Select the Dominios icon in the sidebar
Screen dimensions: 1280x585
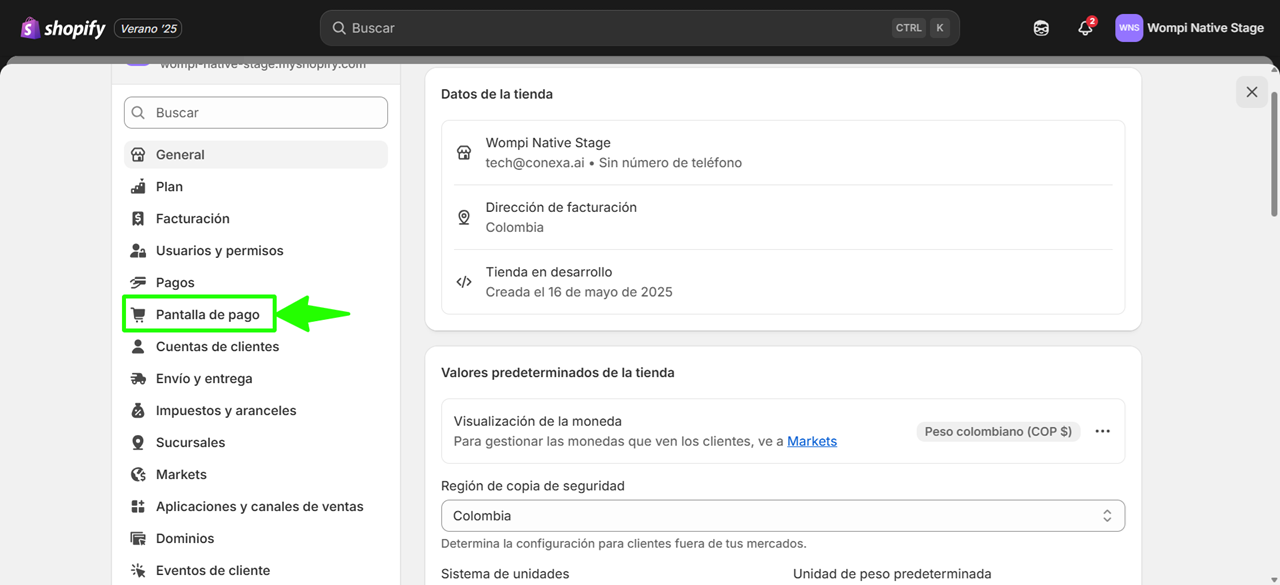tap(138, 538)
